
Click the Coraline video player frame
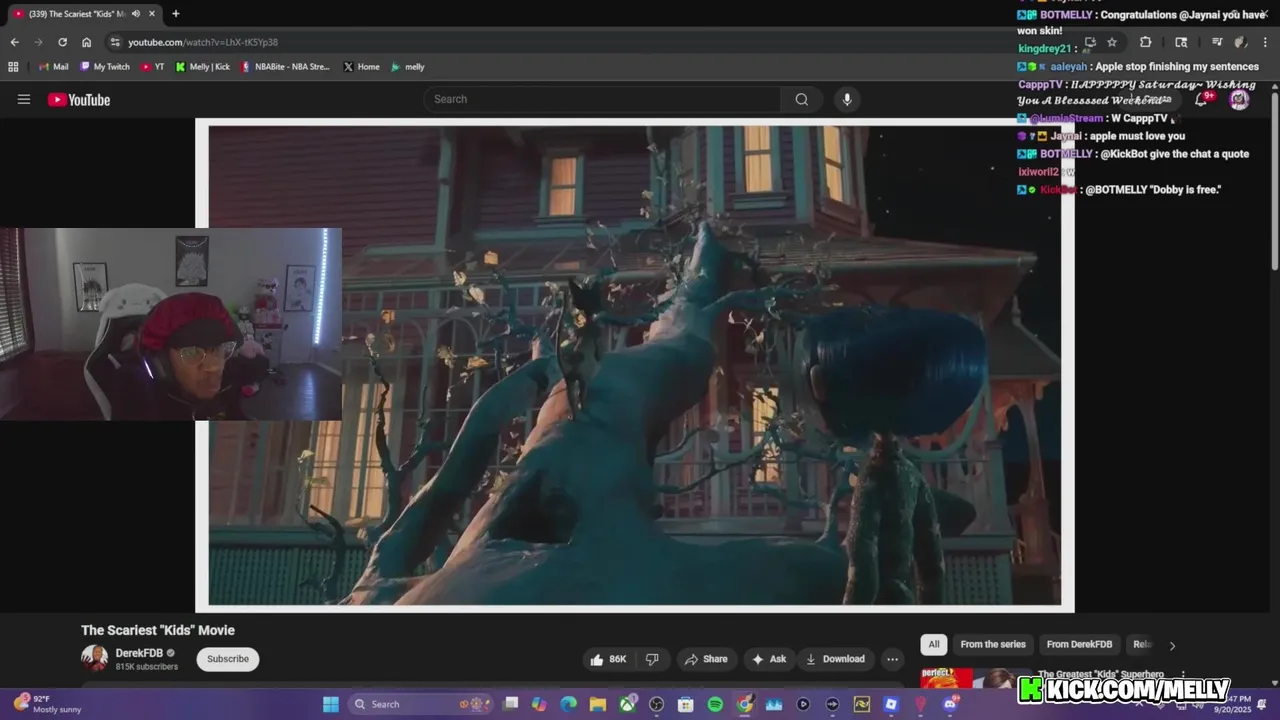[x=634, y=365]
